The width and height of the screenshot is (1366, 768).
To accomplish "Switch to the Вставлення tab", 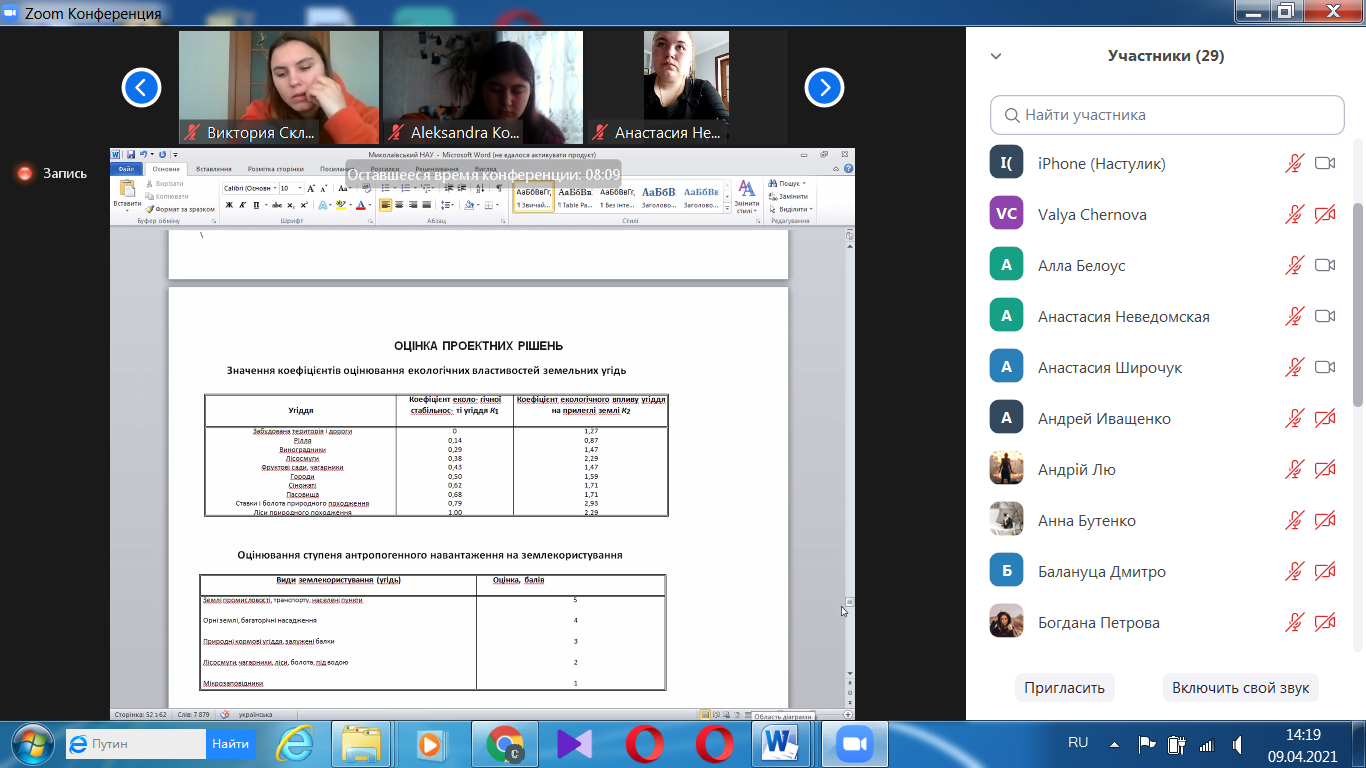I will [214, 169].
